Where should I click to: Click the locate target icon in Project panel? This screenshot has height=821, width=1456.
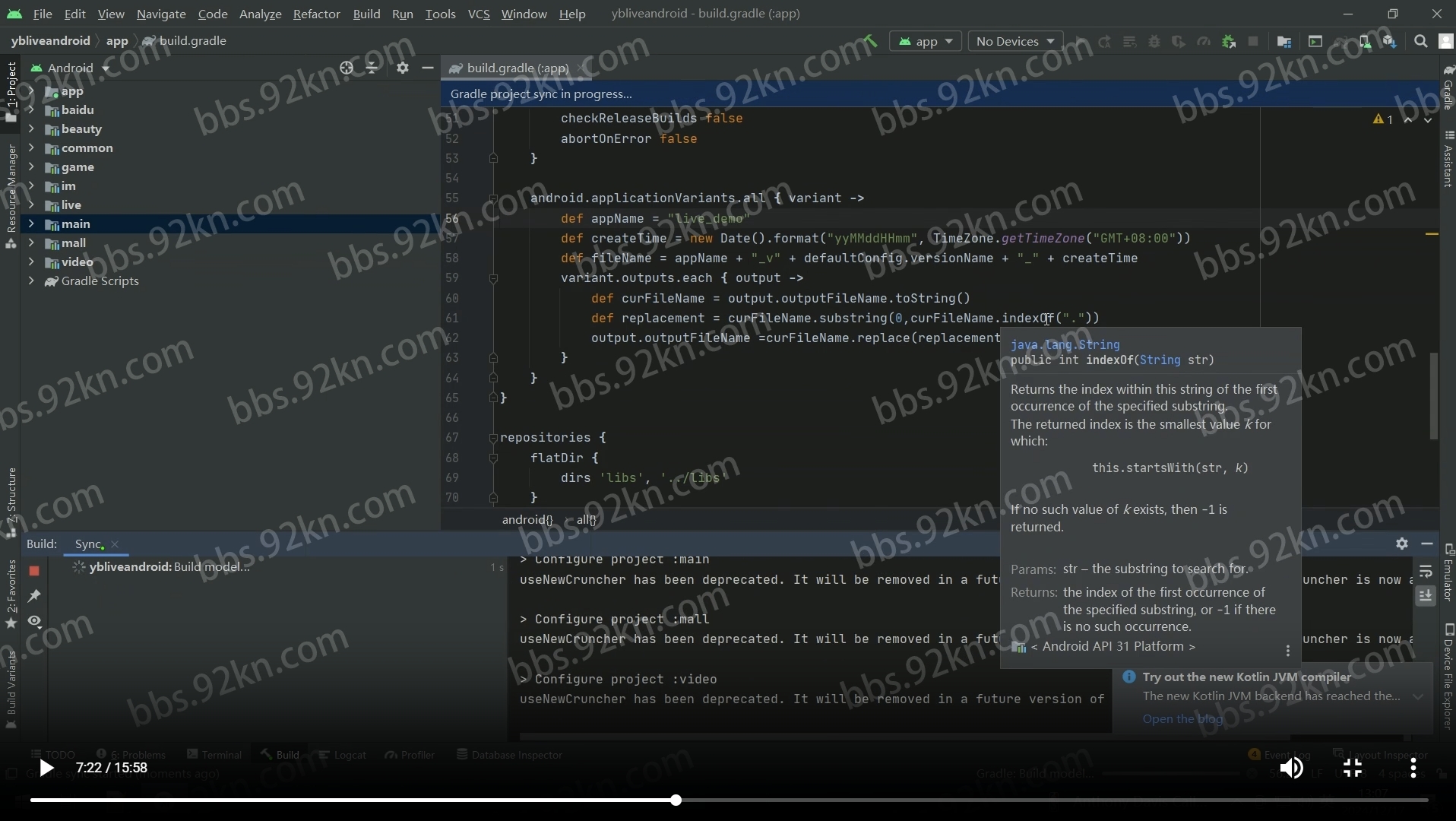click(x=347, y=68)
